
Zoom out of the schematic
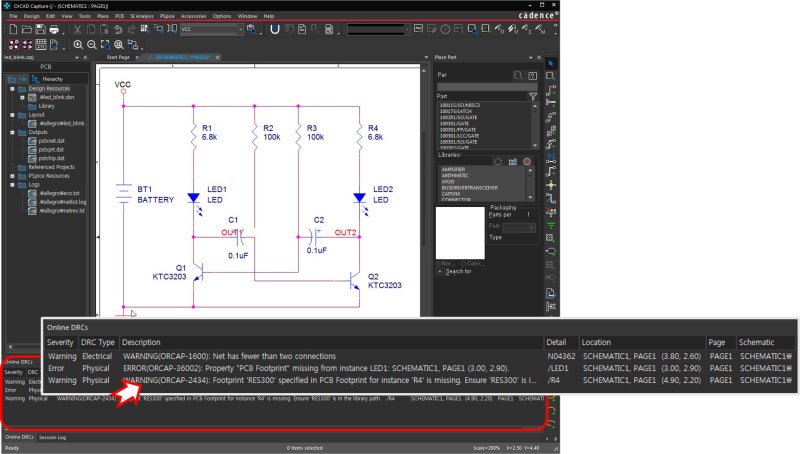click(x=92, y=45)
